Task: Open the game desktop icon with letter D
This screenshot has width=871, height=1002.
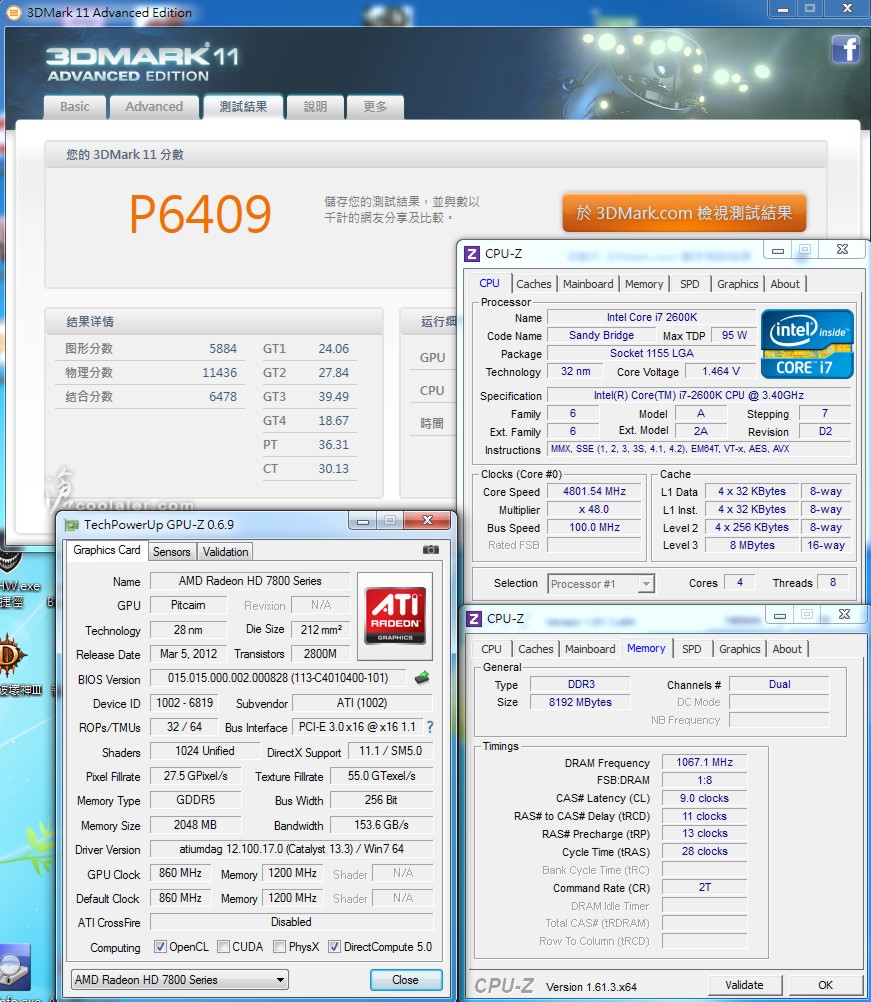Action: pyautogui.click(x=12, y=655)
